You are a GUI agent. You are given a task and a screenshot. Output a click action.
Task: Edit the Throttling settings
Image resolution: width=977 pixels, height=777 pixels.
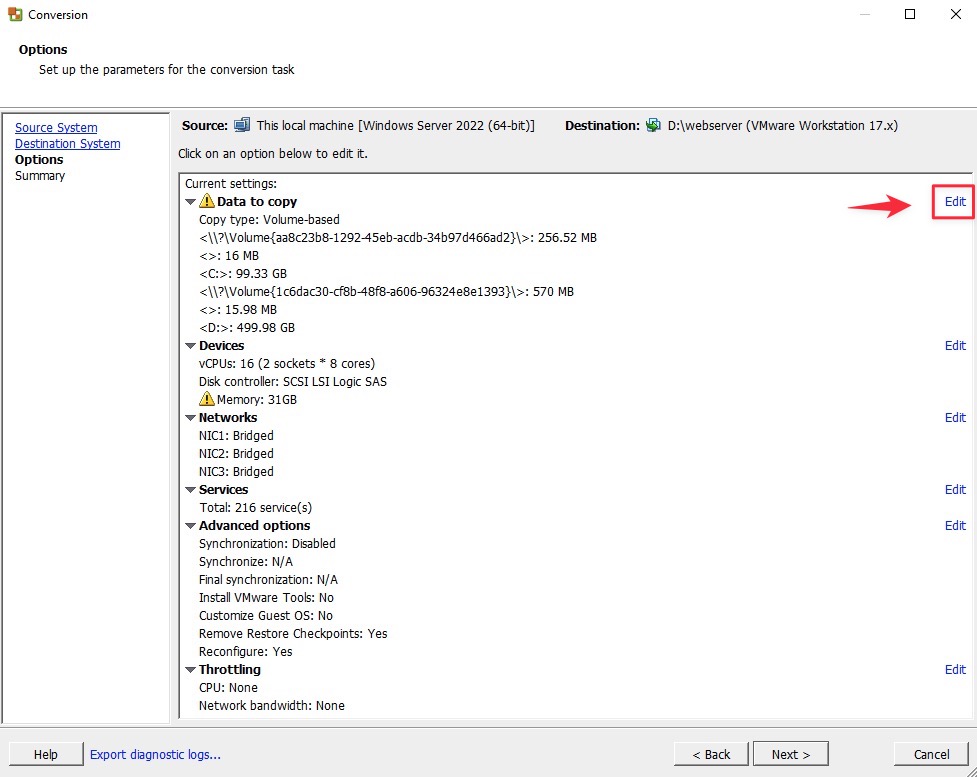(x=955, y=669)
